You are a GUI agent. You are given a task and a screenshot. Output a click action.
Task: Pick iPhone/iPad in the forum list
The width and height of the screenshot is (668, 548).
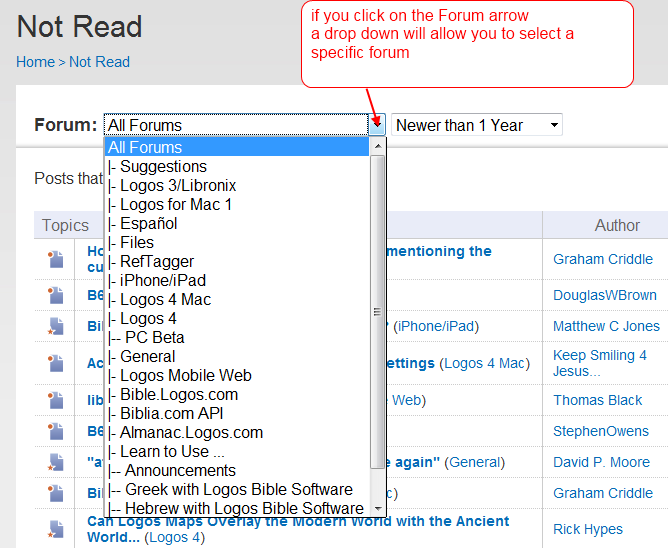tap(237, 280)
